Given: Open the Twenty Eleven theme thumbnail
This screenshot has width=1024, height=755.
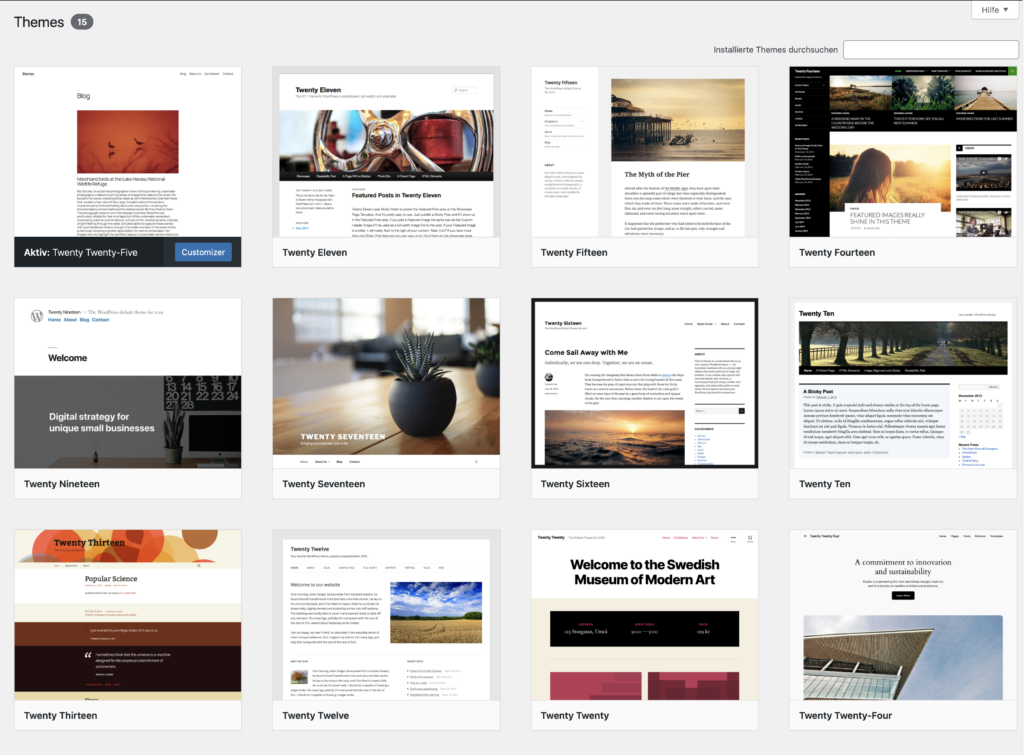Looking at the screenshot, I should tap(386, 152).
